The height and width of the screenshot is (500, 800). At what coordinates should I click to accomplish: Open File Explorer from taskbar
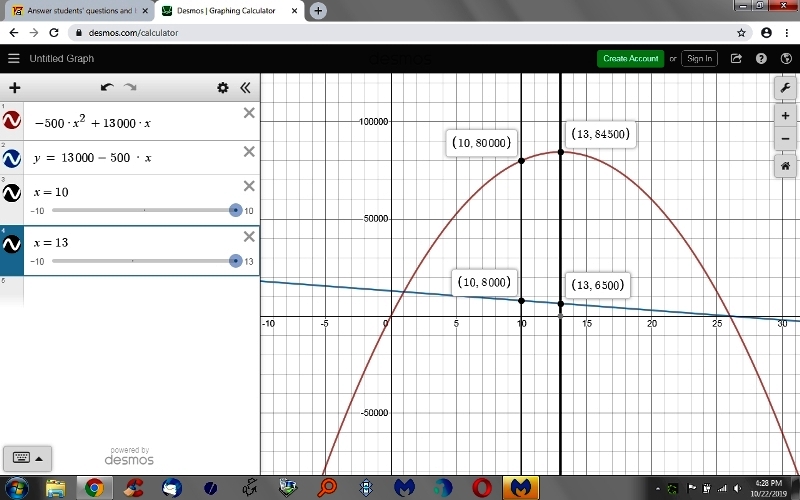(56, 488)
